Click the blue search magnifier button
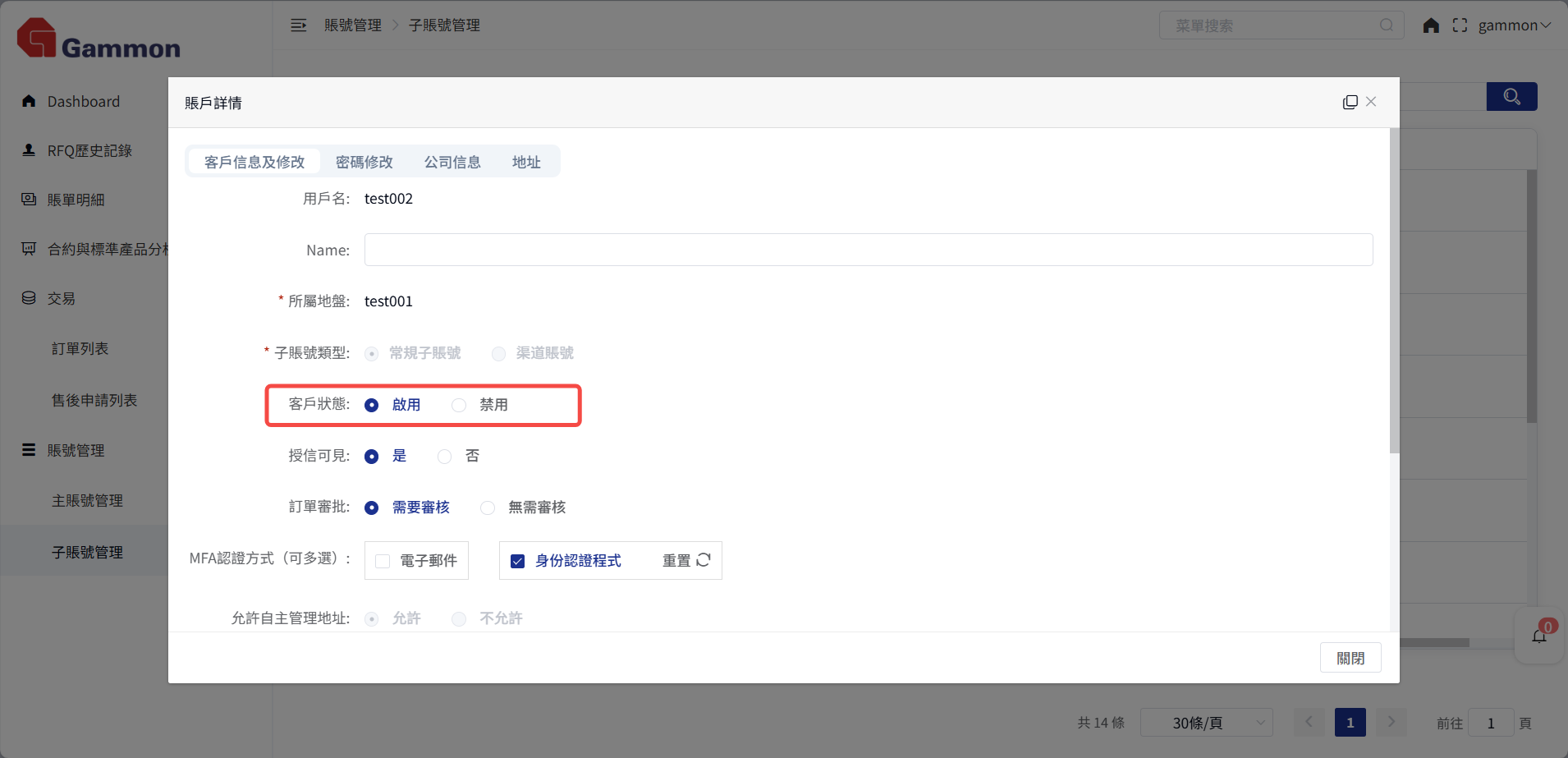The image size is (1568, 758). [1511, 97]
